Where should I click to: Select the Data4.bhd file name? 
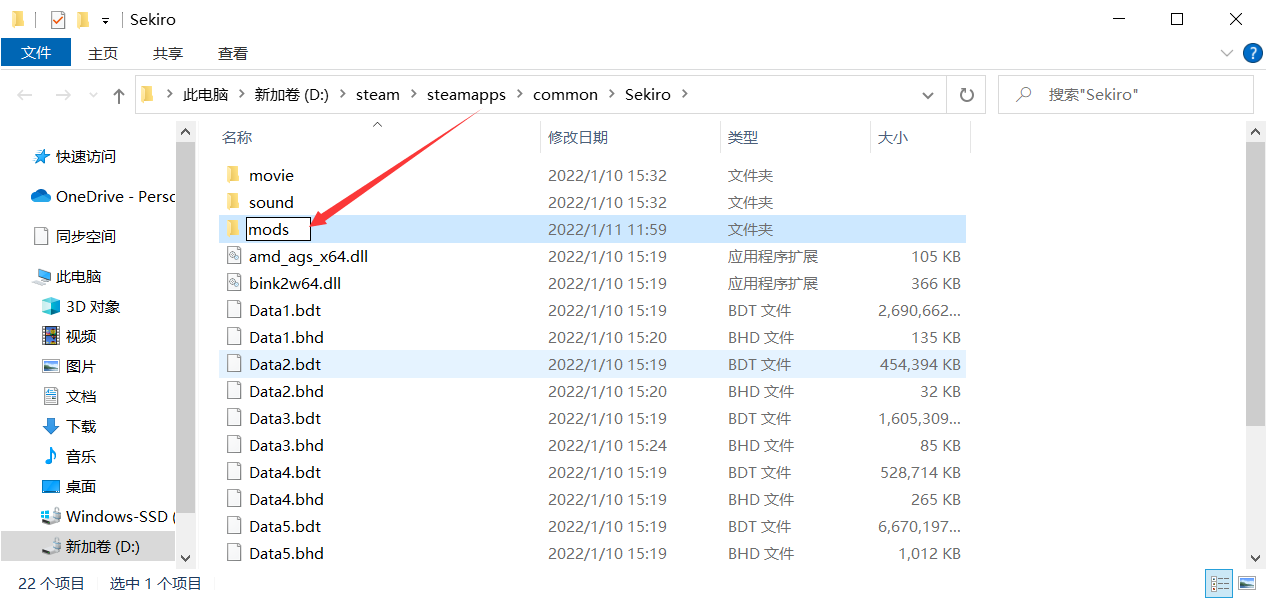click(x=286, y=499)
